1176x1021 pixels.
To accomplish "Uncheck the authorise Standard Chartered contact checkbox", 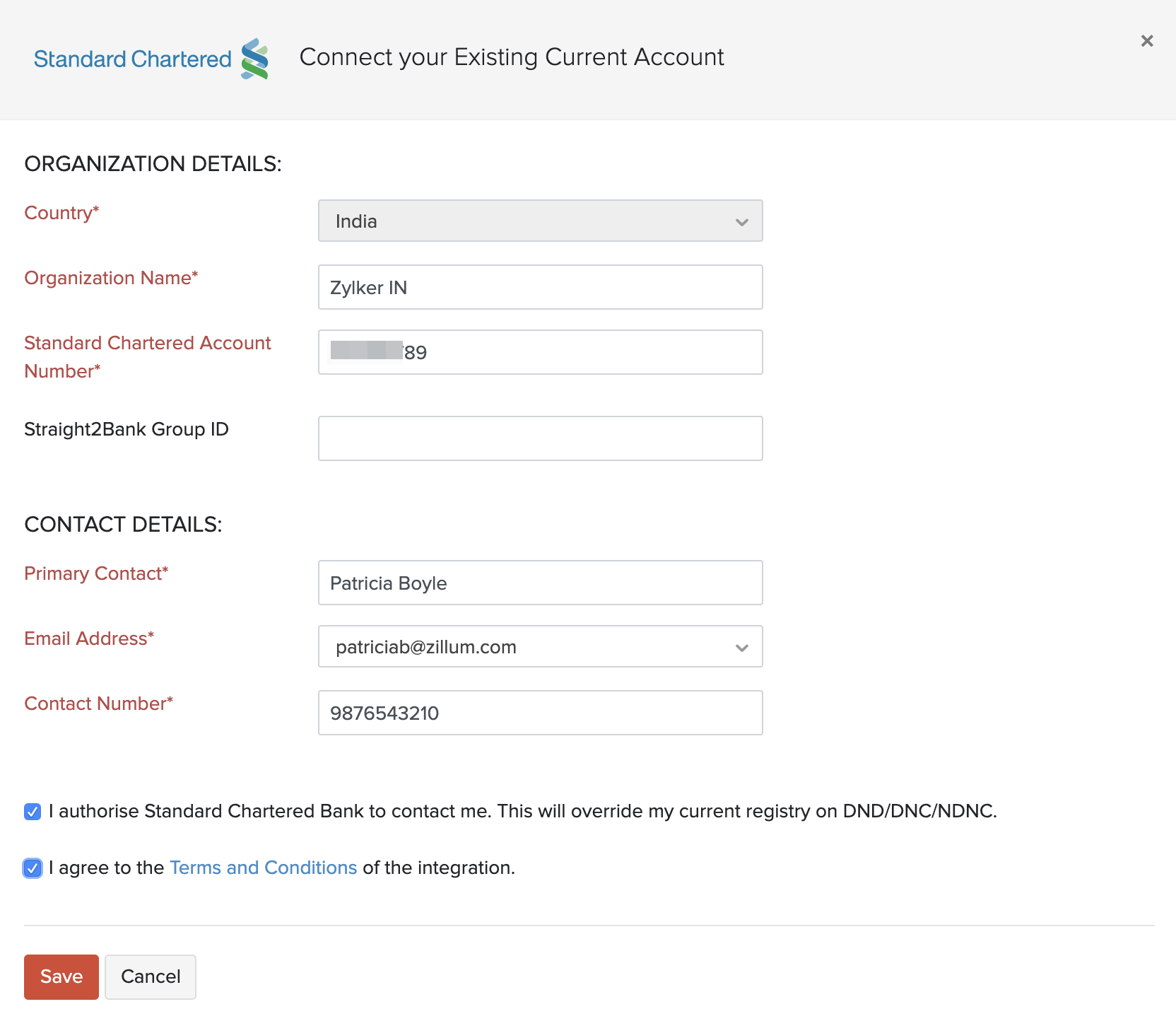I will 33,812.
